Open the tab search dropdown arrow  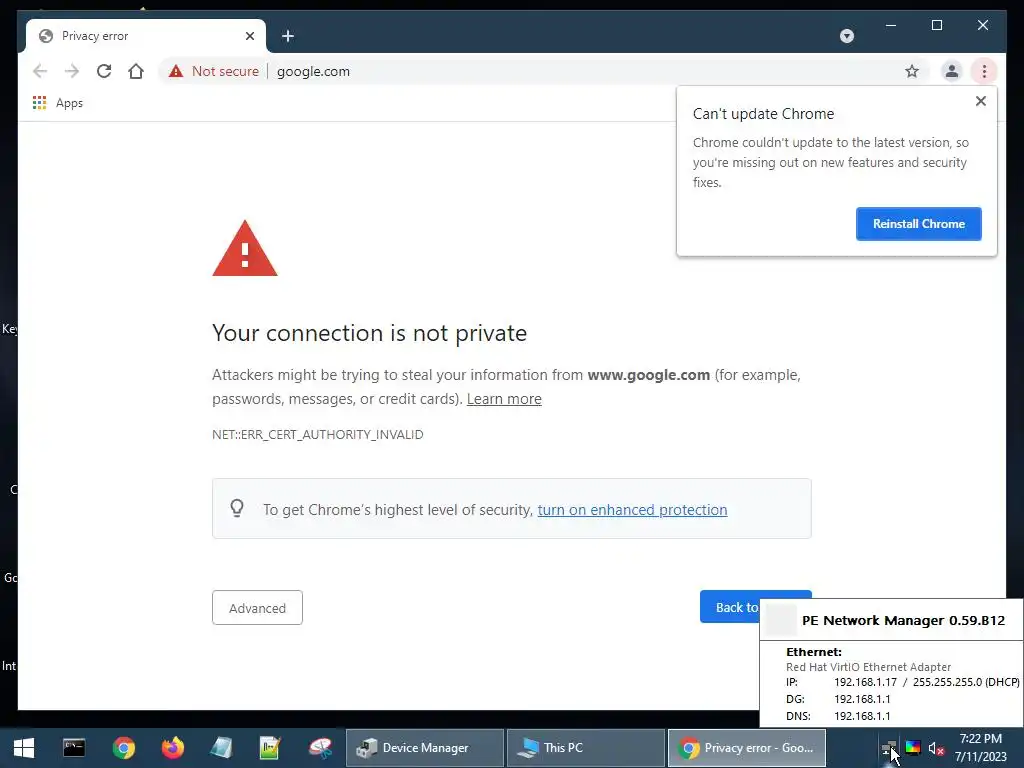tap(846, 36)
